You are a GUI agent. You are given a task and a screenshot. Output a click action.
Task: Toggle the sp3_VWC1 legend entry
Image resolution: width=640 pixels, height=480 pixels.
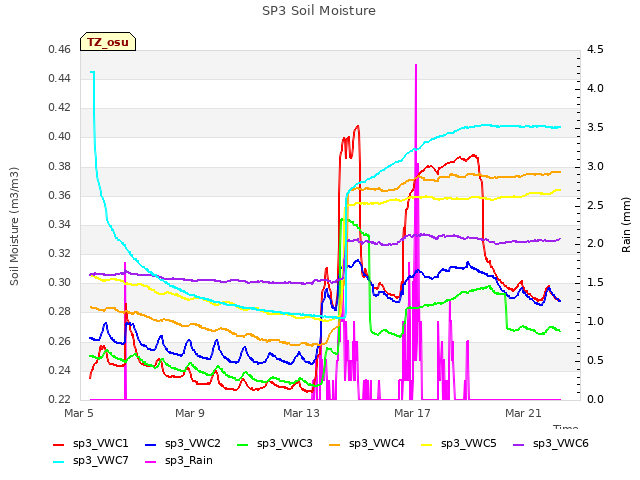(x=91, y=444)
